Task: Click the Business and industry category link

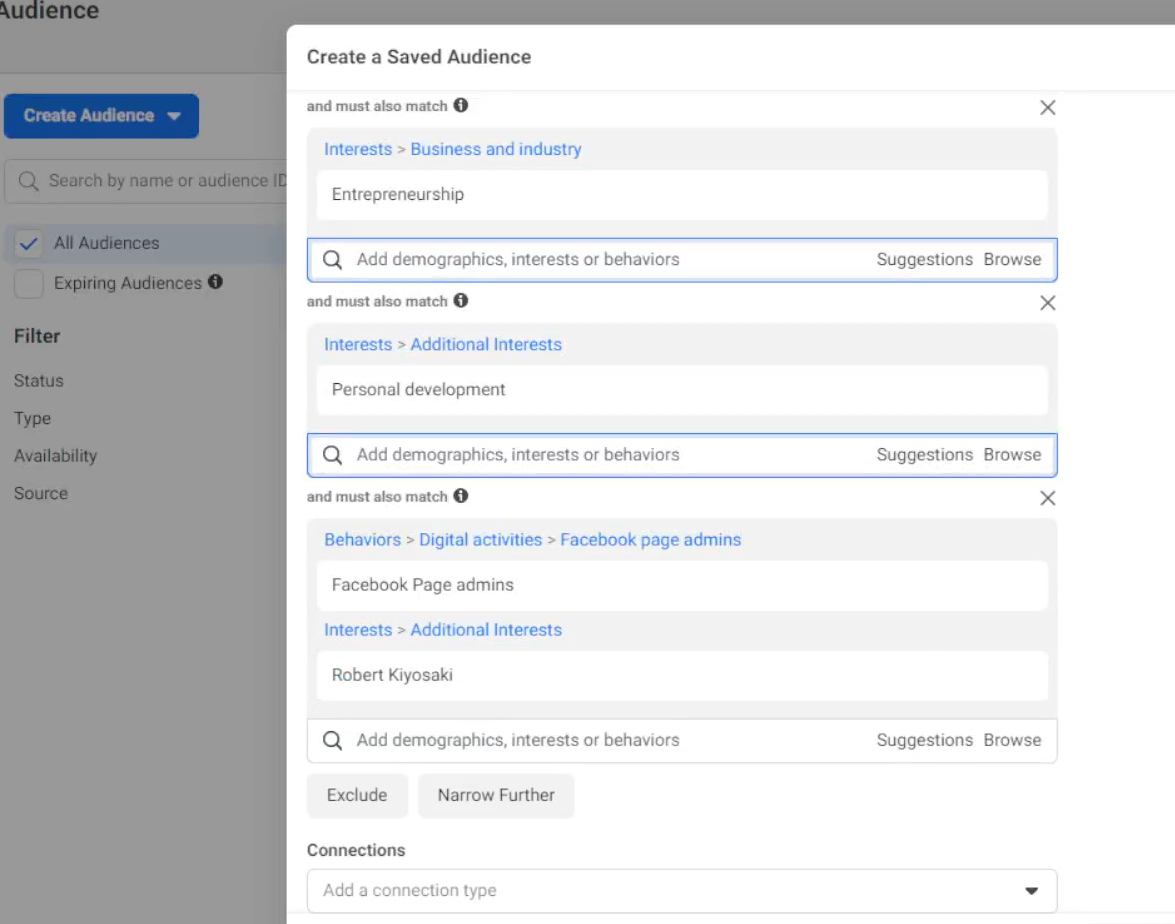Action: 496,149
